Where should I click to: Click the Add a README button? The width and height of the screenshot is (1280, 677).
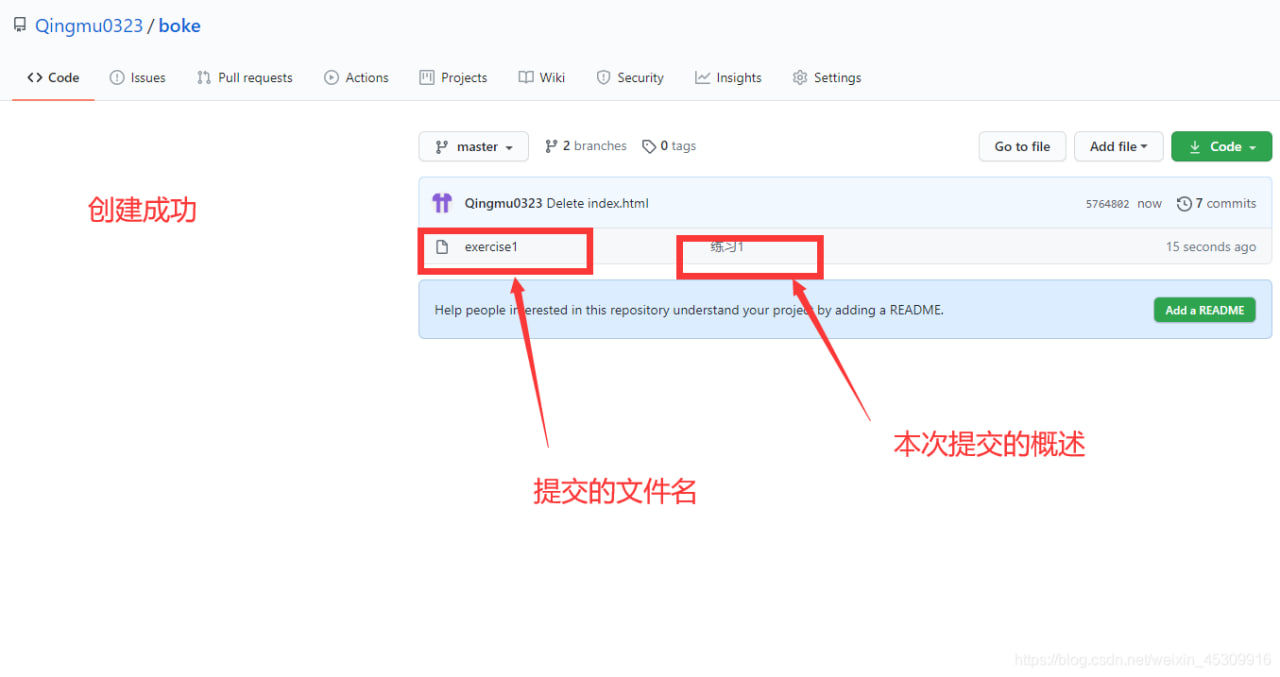[x=1205, y=310]
